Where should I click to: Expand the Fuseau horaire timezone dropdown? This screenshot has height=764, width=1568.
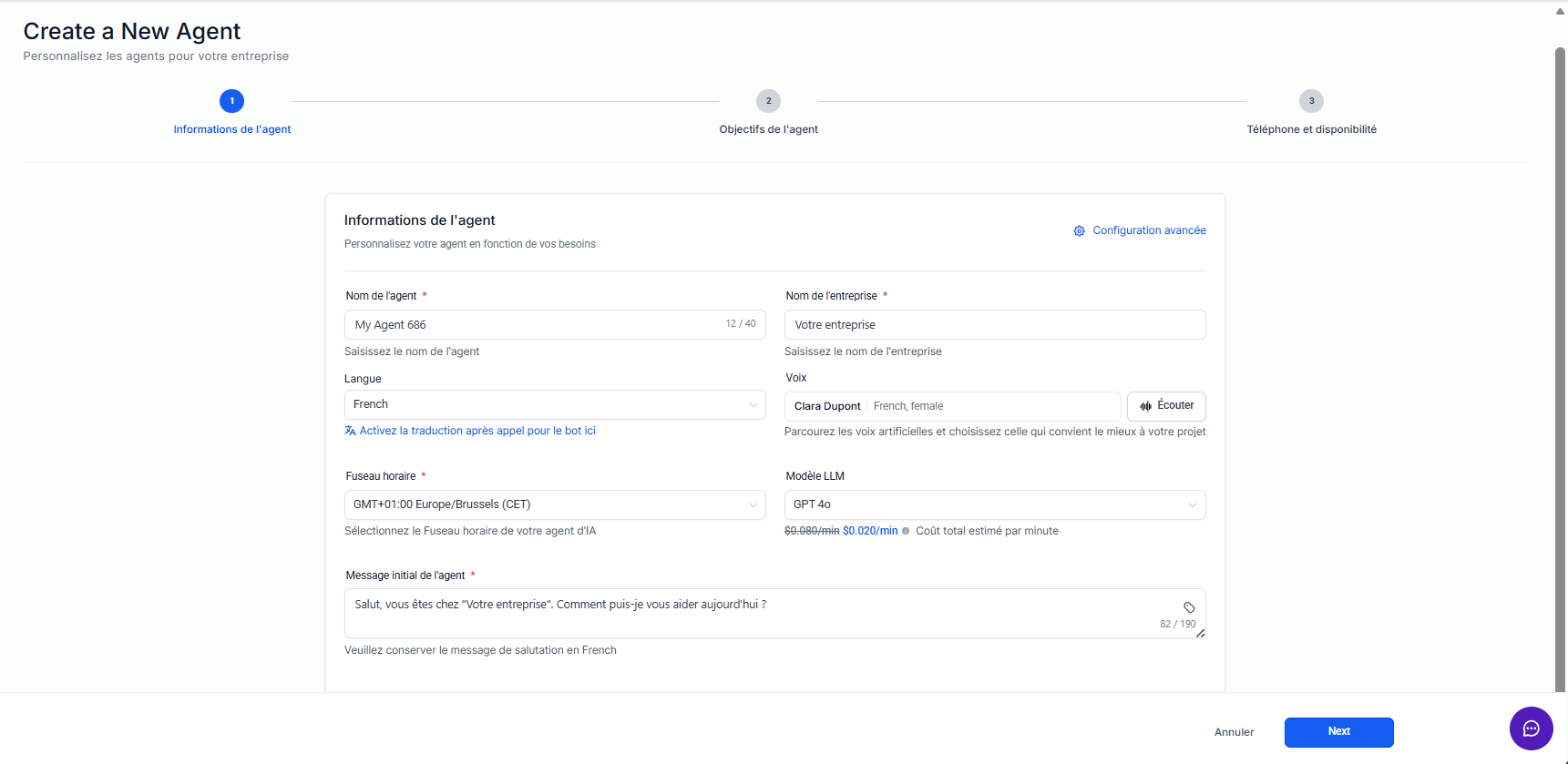tap(554, 504)
